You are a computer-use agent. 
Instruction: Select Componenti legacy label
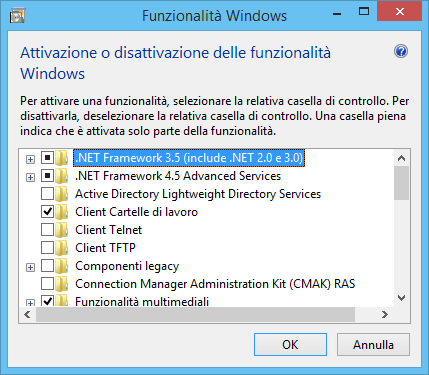(x=127, y=266)
